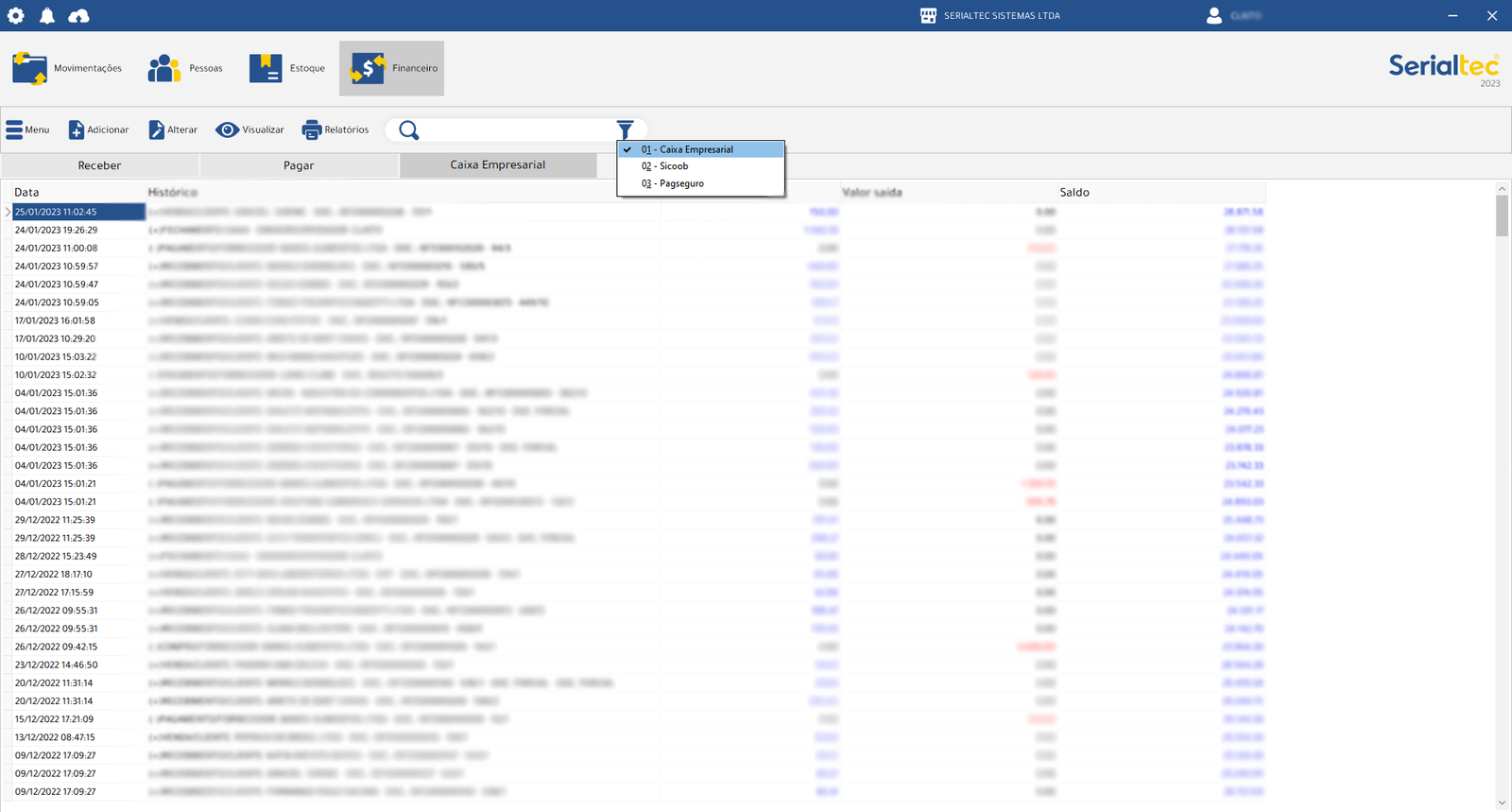Open the Relatórios printer button
This screenshot has width=1512, height=812.
335,130
